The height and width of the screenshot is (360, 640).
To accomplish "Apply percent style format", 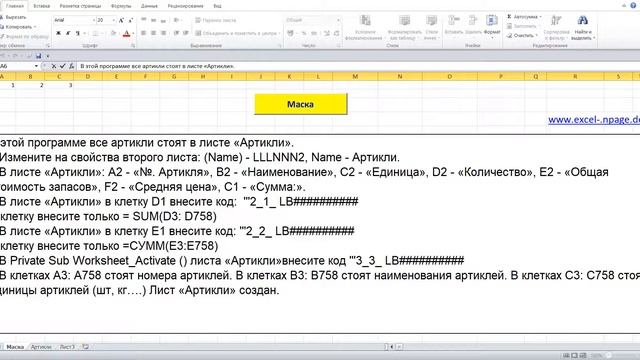I will tap(304, 33).
